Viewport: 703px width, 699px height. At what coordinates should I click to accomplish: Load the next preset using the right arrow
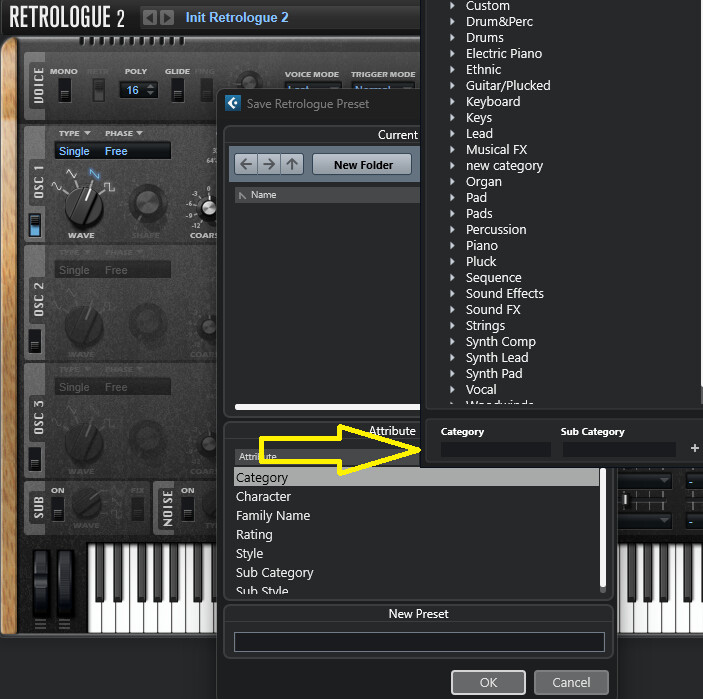(x=167, y=18)
